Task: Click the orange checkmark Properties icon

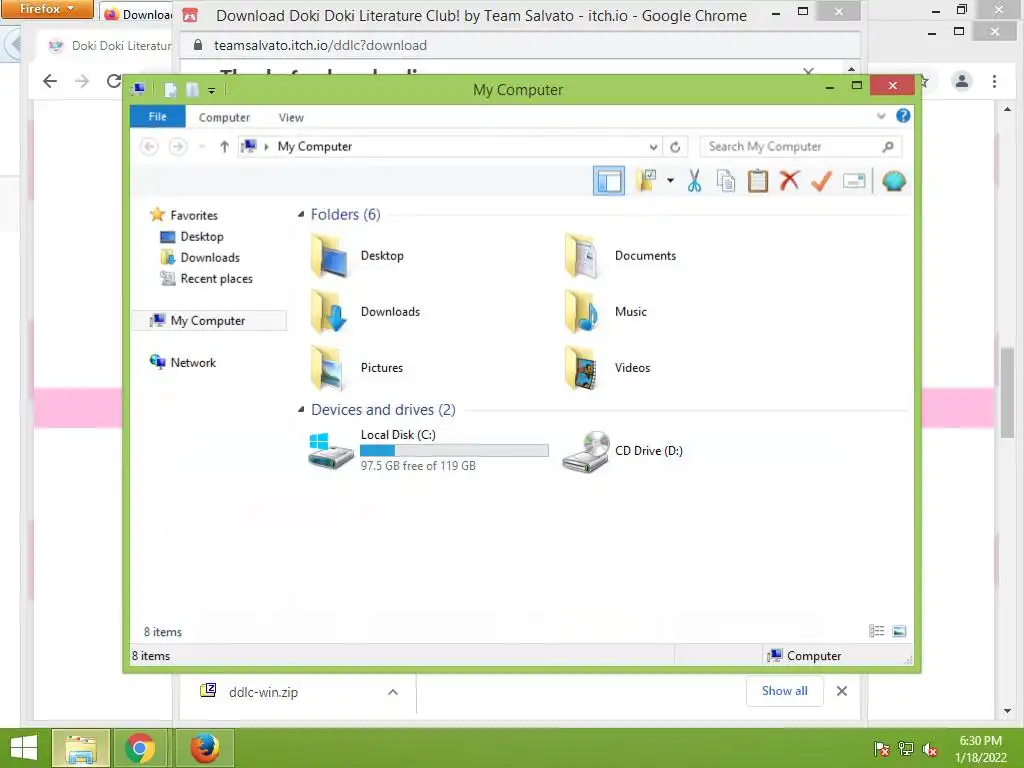Action: pos(822,181)
